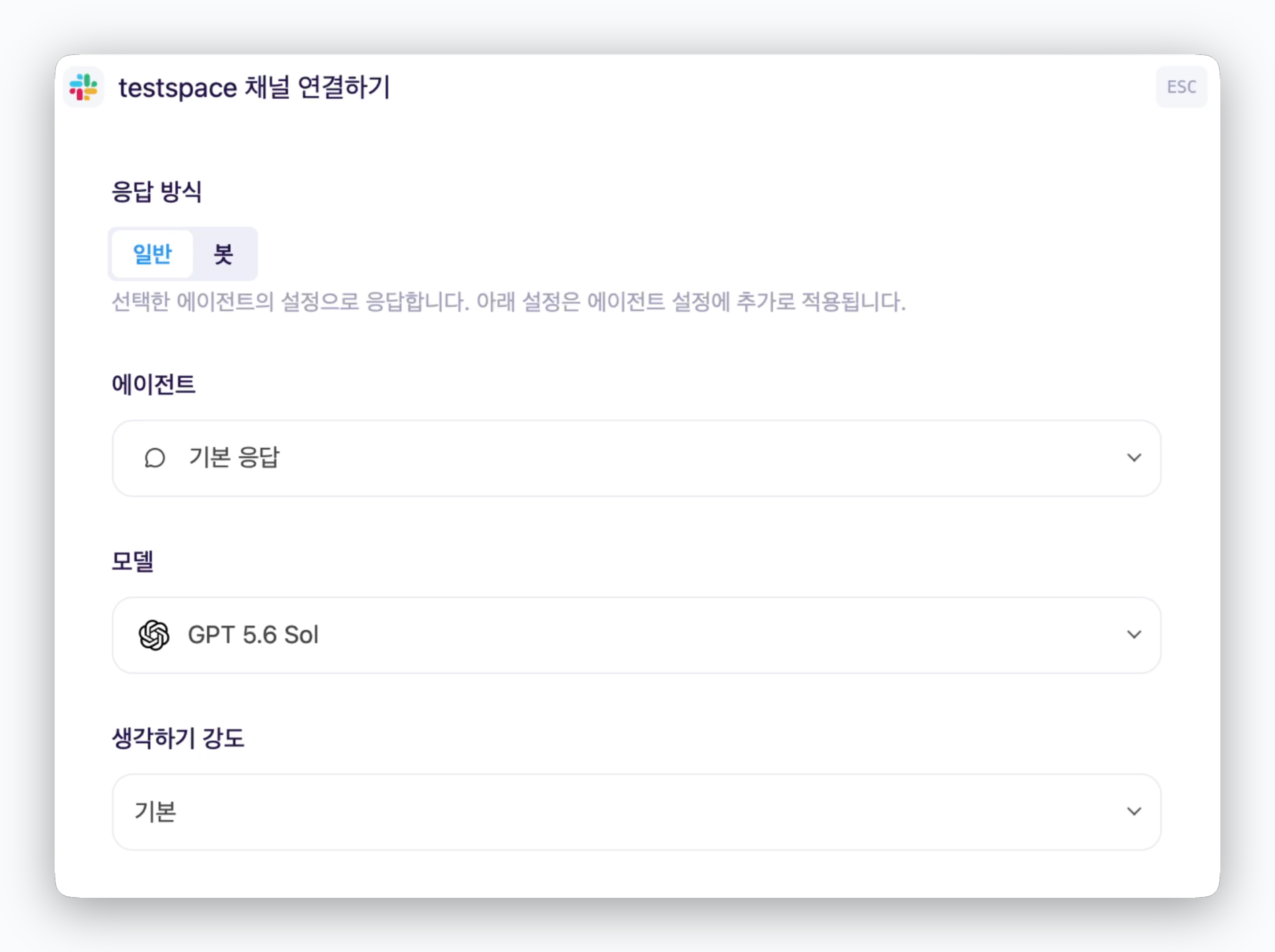Click the chevron icon on 모델 dropdown
This screenshot has height=952, width=1275.
coord(1134,635)
